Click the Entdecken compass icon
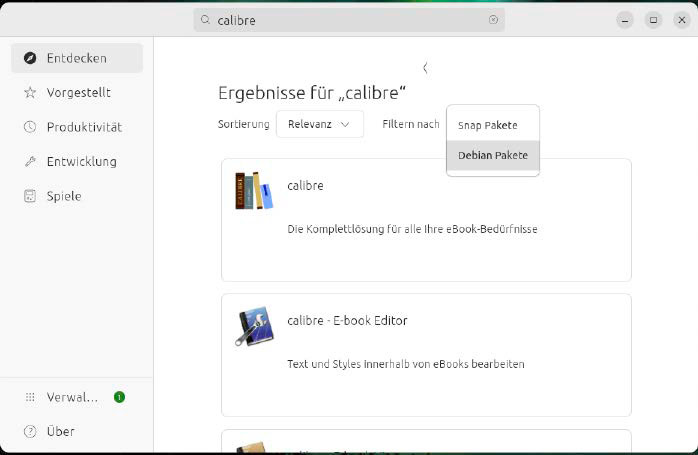Image resolution: width=698 pixels, height=455 pixels. click(x=30, y=58)
